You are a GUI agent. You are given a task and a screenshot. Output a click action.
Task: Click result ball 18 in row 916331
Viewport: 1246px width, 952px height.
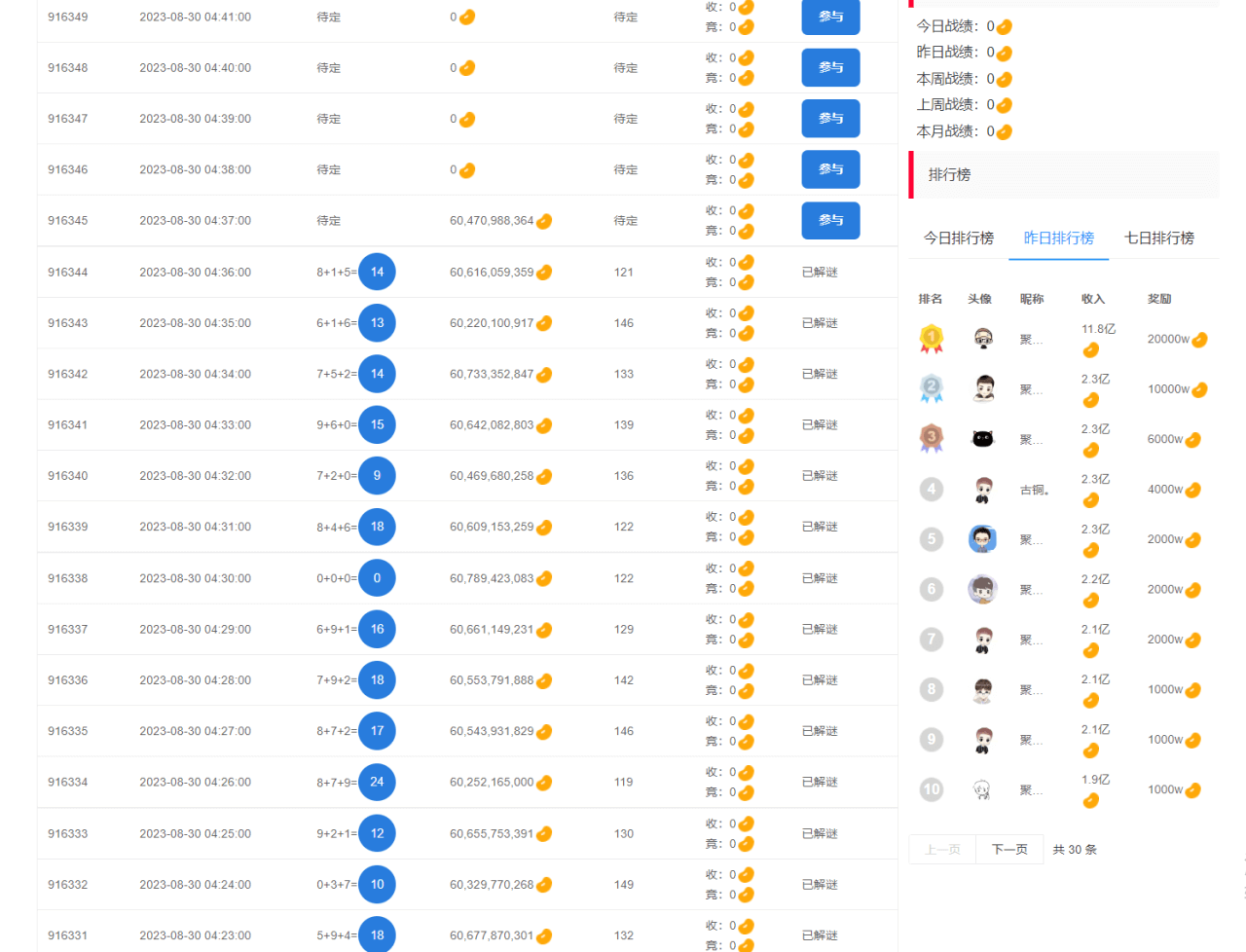pyautogui.click(x=377, y=935)
